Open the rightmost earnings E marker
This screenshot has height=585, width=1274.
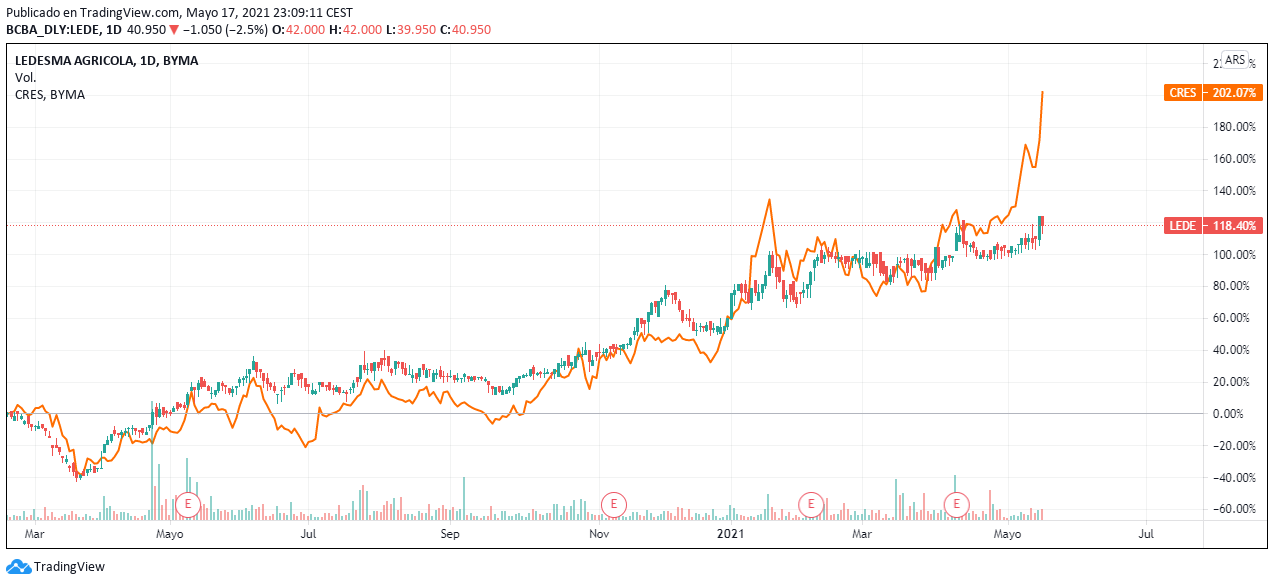pyautogui.click(x=958, y=503)
